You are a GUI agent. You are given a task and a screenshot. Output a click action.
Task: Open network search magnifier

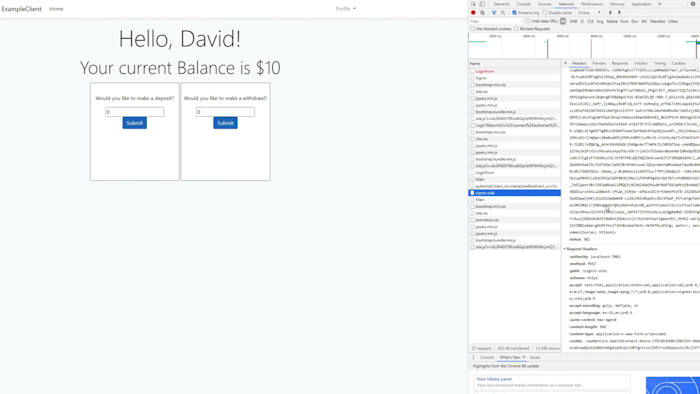click(x=503, y=12)
